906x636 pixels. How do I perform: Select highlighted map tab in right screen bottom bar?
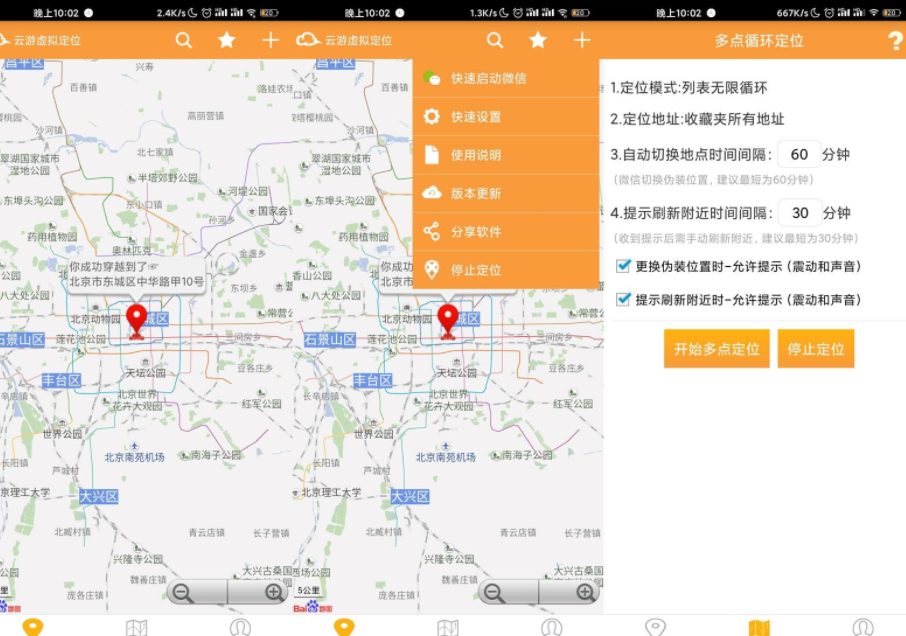[x=759, y=627]
